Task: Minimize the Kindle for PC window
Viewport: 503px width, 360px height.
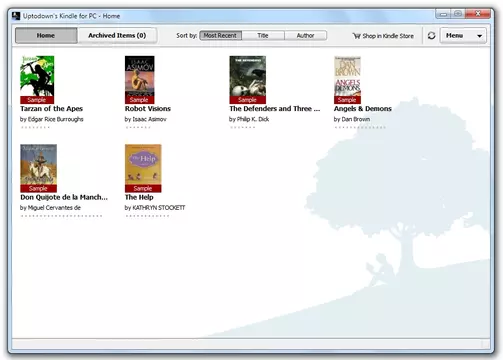Action: [x=443, y=14]
